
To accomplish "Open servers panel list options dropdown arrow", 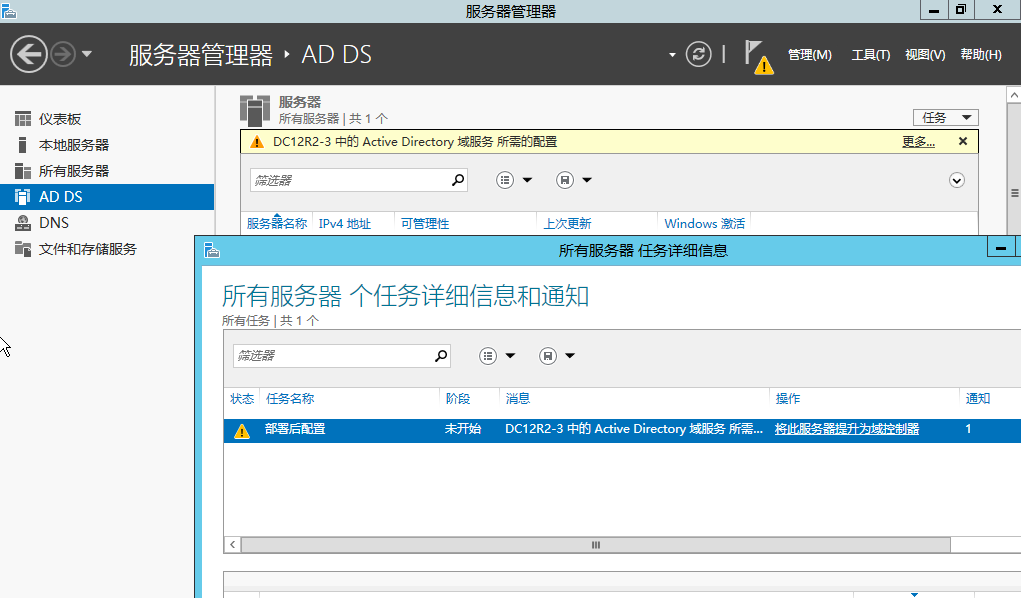I will (527, 180).
